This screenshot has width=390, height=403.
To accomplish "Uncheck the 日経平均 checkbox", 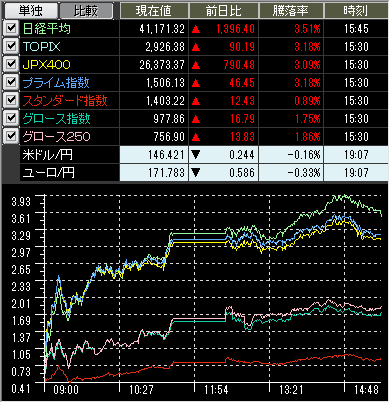I will [11, 28].
